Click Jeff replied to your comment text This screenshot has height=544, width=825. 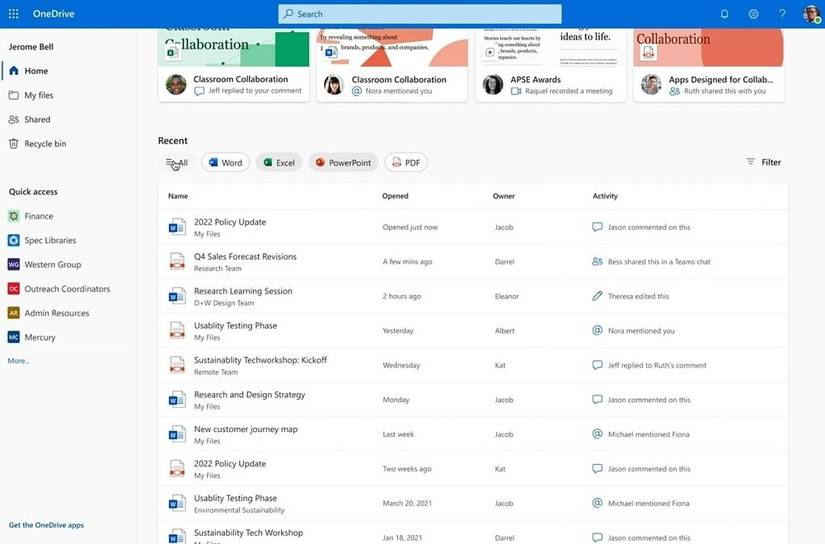255,90
